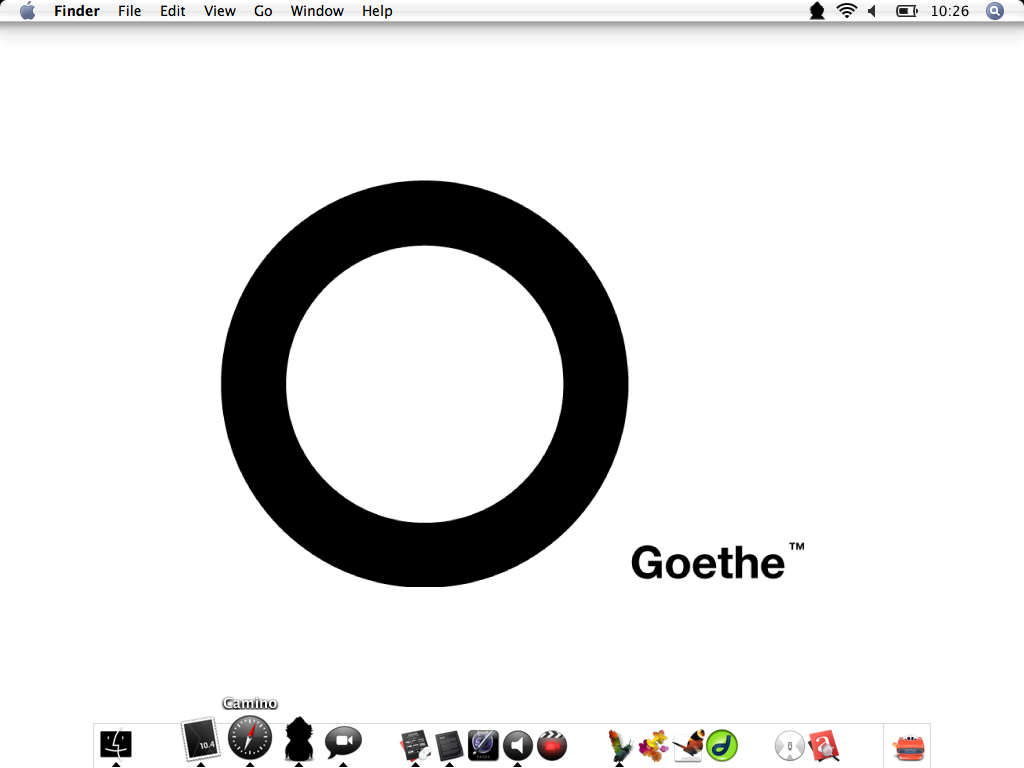Open the Edit menu

[x=172, y=11]
